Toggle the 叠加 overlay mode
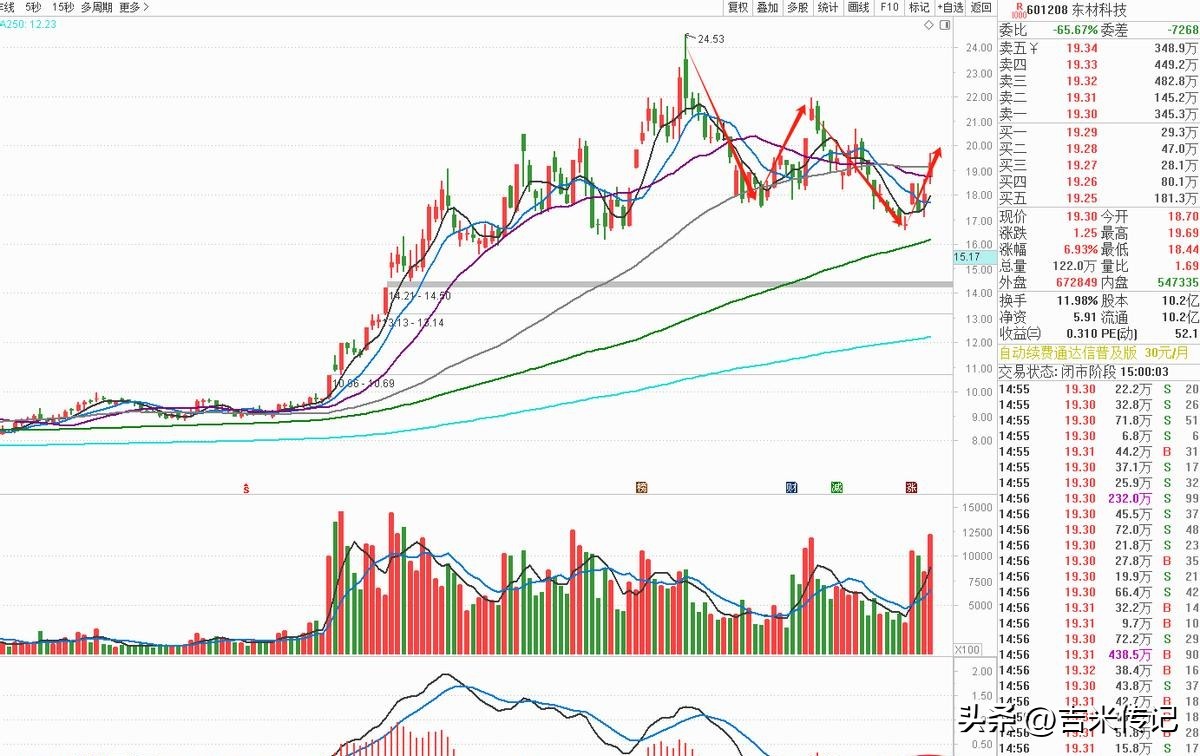Screen dimensions: 1200x756 point(767,7)
